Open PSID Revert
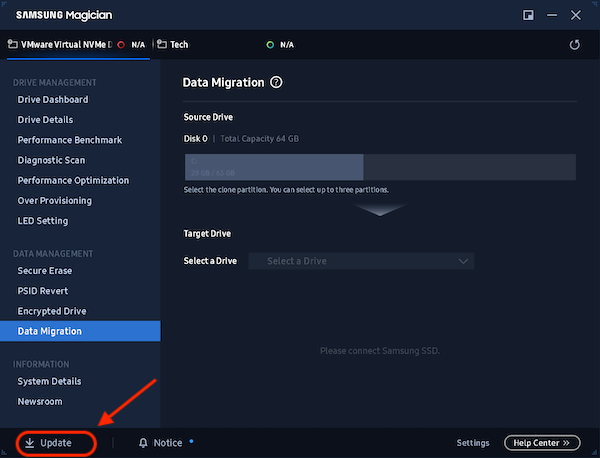Screen dimensions: 600x458 coord(43,291)
